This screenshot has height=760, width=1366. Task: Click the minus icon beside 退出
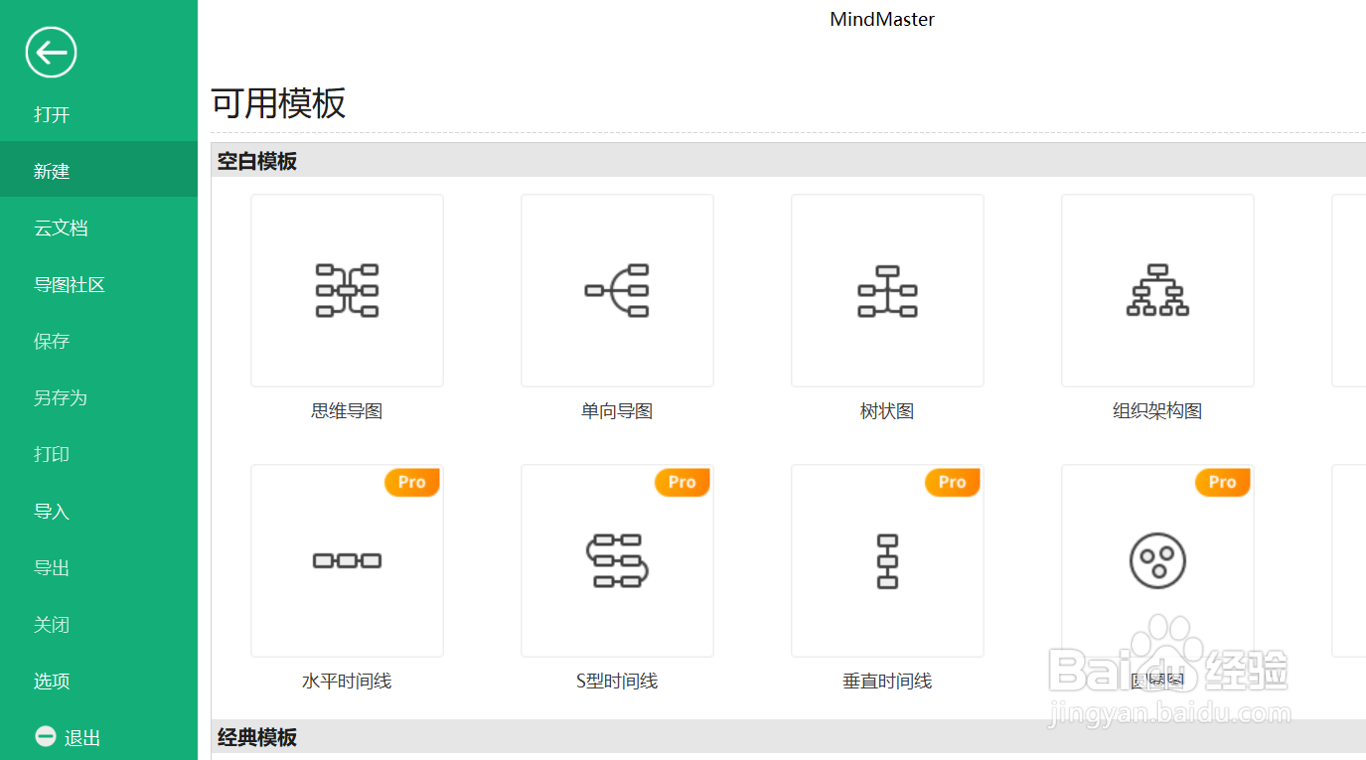tap(45, 737)
